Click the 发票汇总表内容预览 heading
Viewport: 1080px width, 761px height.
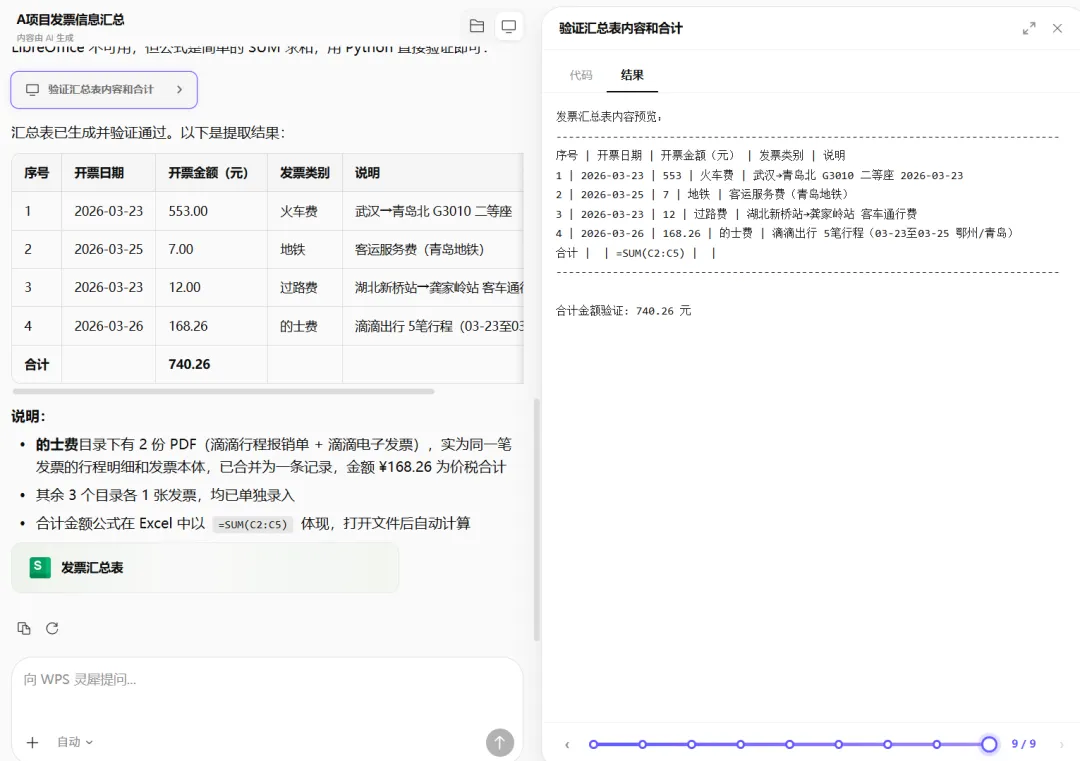click(x=608, y=116)
